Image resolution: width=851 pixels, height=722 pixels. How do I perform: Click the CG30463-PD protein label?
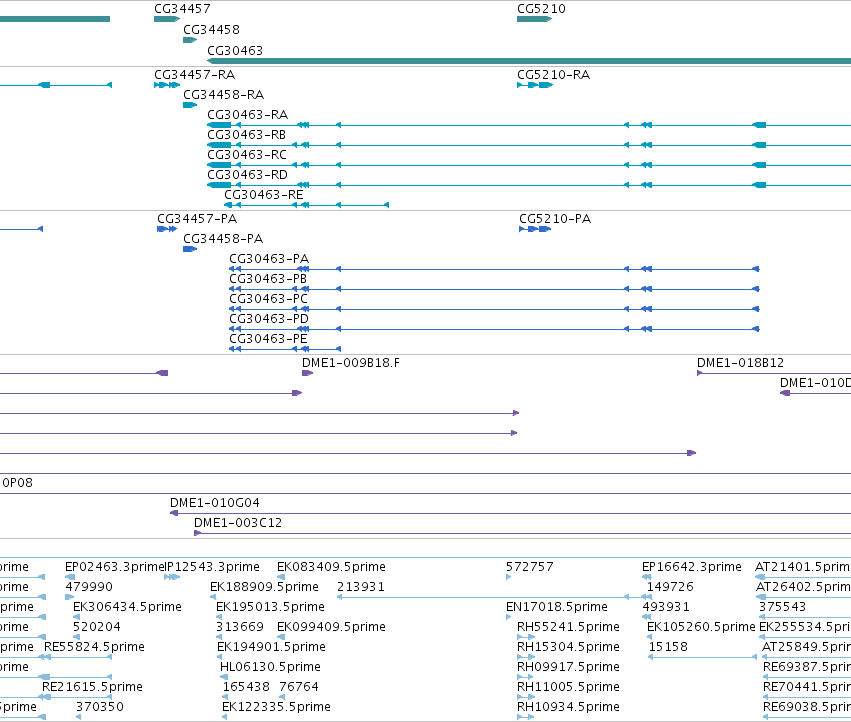[269, 319]
